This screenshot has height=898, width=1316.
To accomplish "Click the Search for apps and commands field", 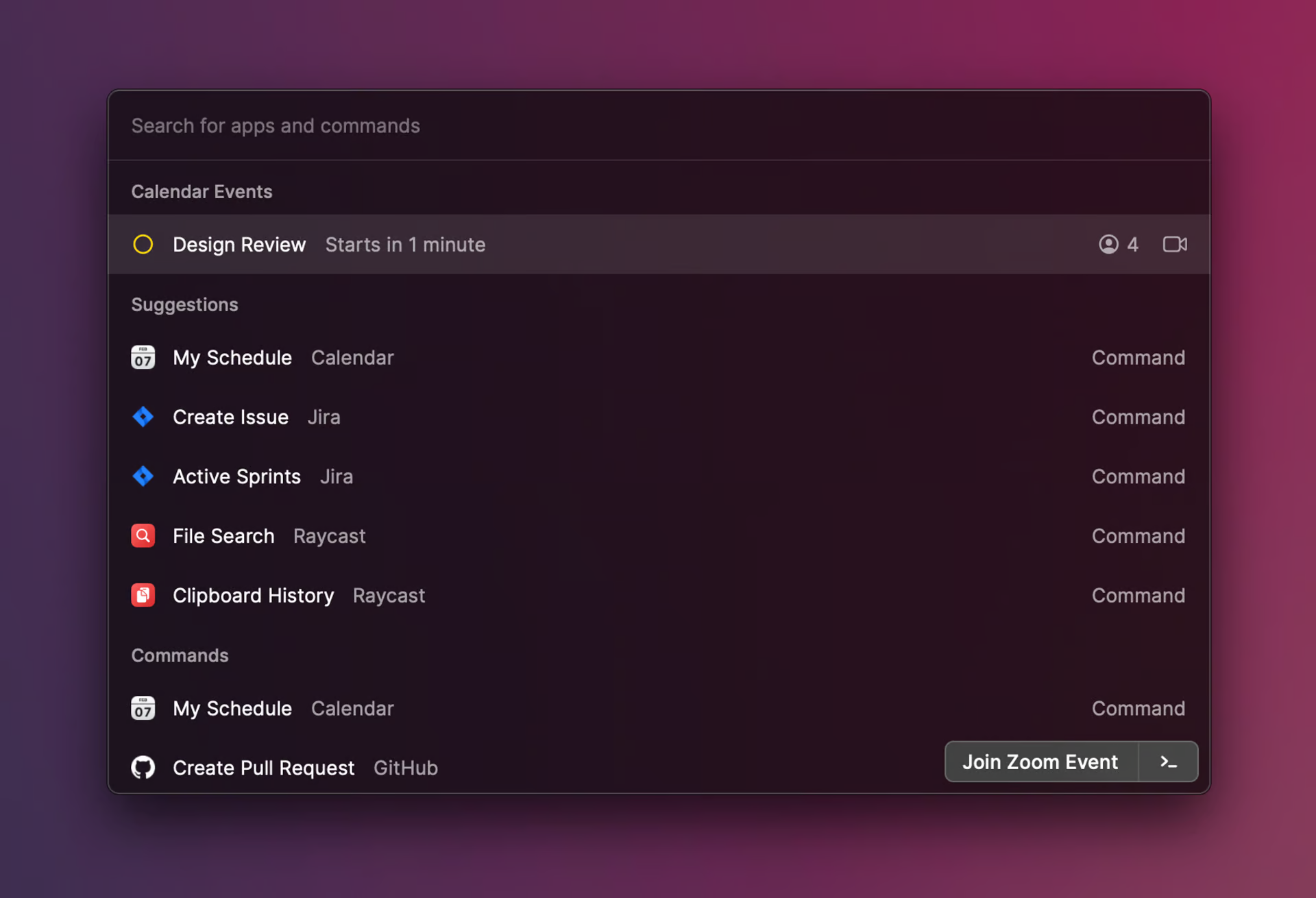I will [x=659, y=126].
